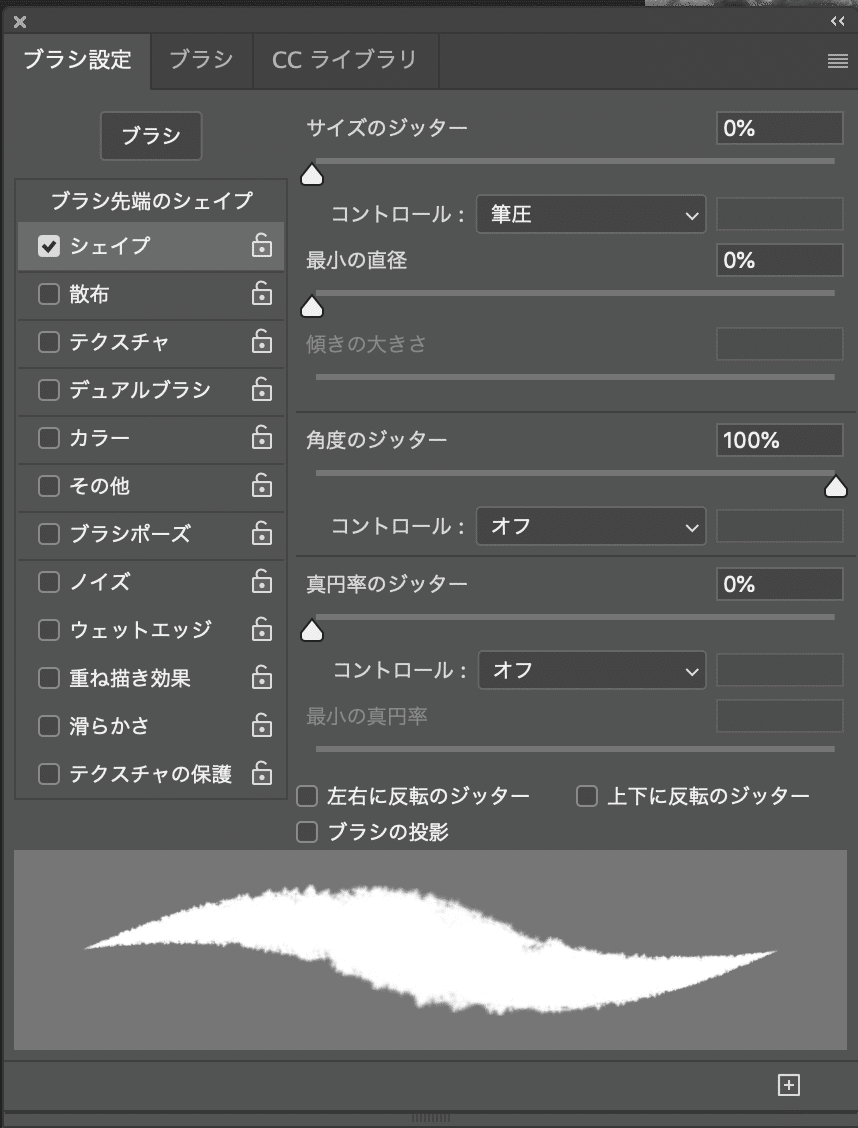This screenshot has height=1128, width=858.
Task: Enable the テクスチャ checkbox
Action: [x=49, y=342]
